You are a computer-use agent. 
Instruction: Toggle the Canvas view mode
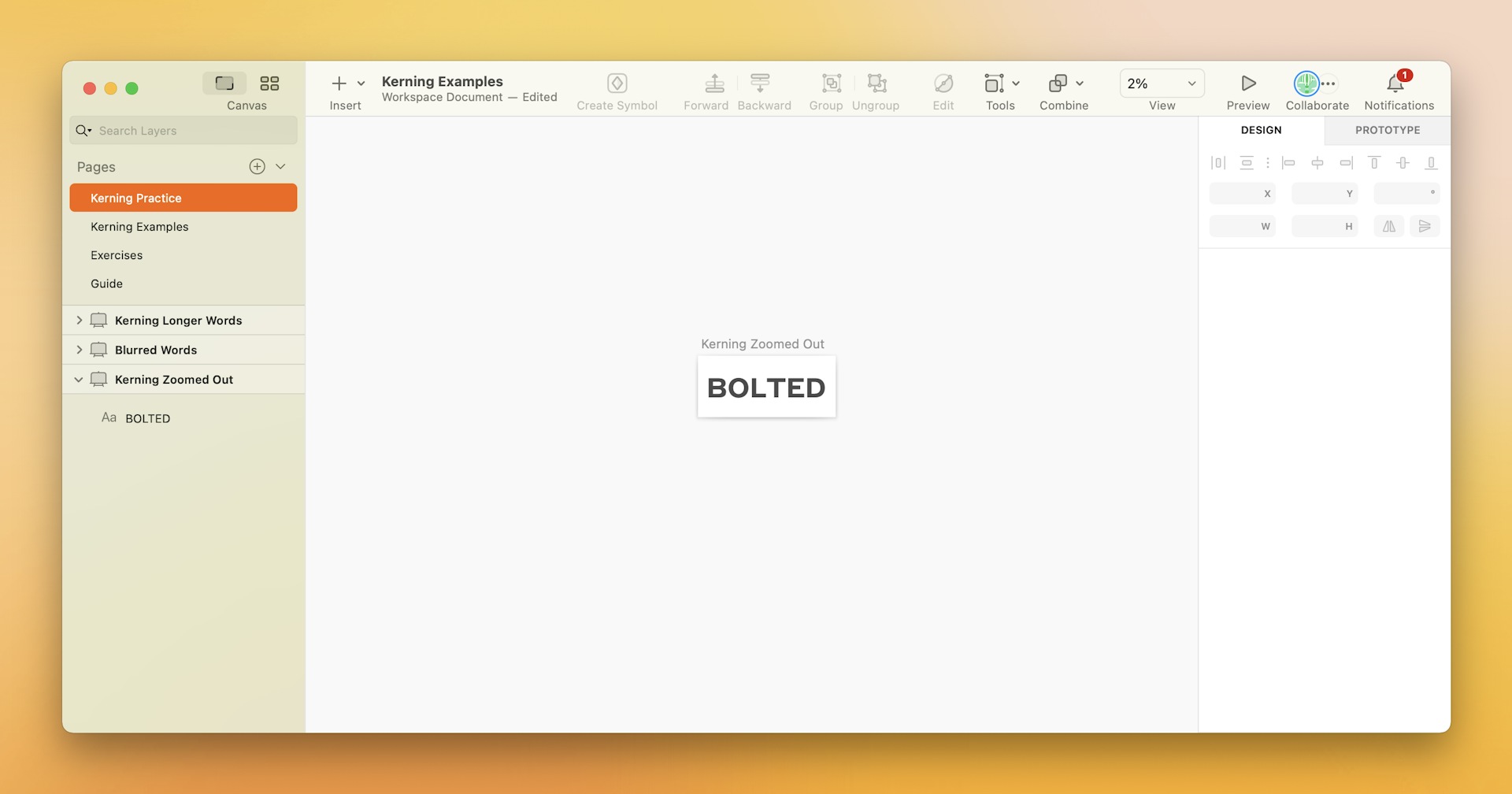(224, 83)
